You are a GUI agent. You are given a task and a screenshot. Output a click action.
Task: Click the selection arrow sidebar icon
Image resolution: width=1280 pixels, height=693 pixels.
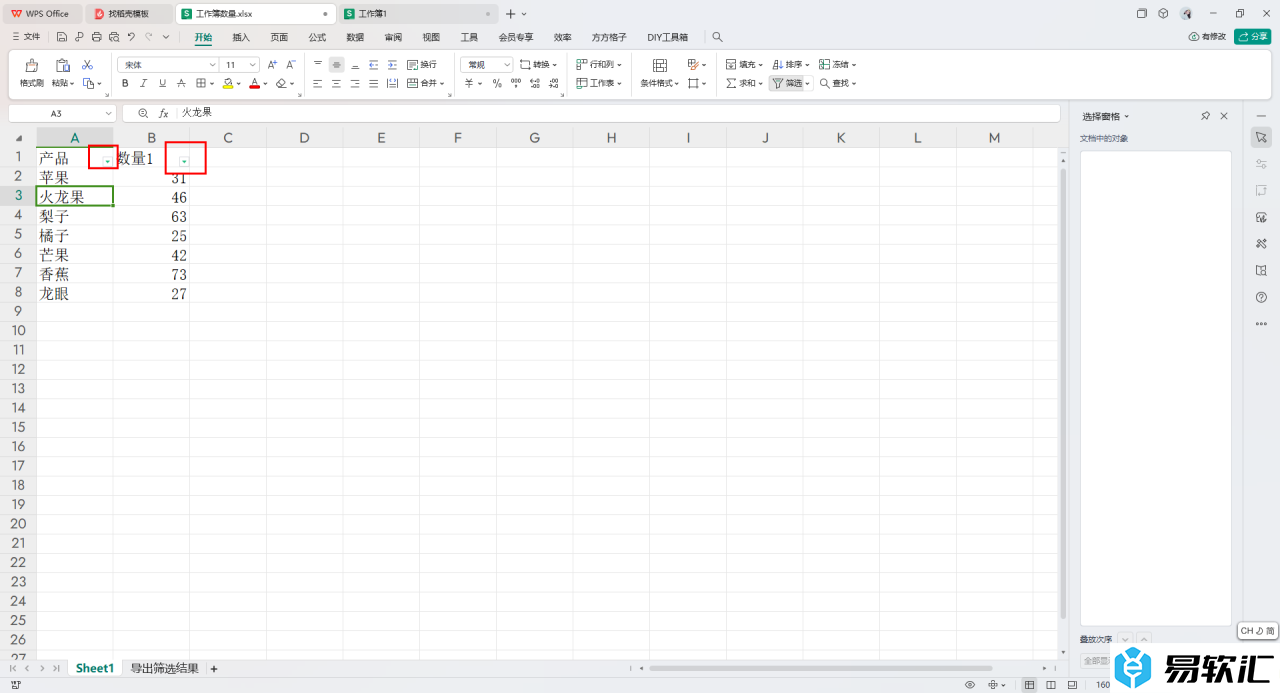point(1261,137)
